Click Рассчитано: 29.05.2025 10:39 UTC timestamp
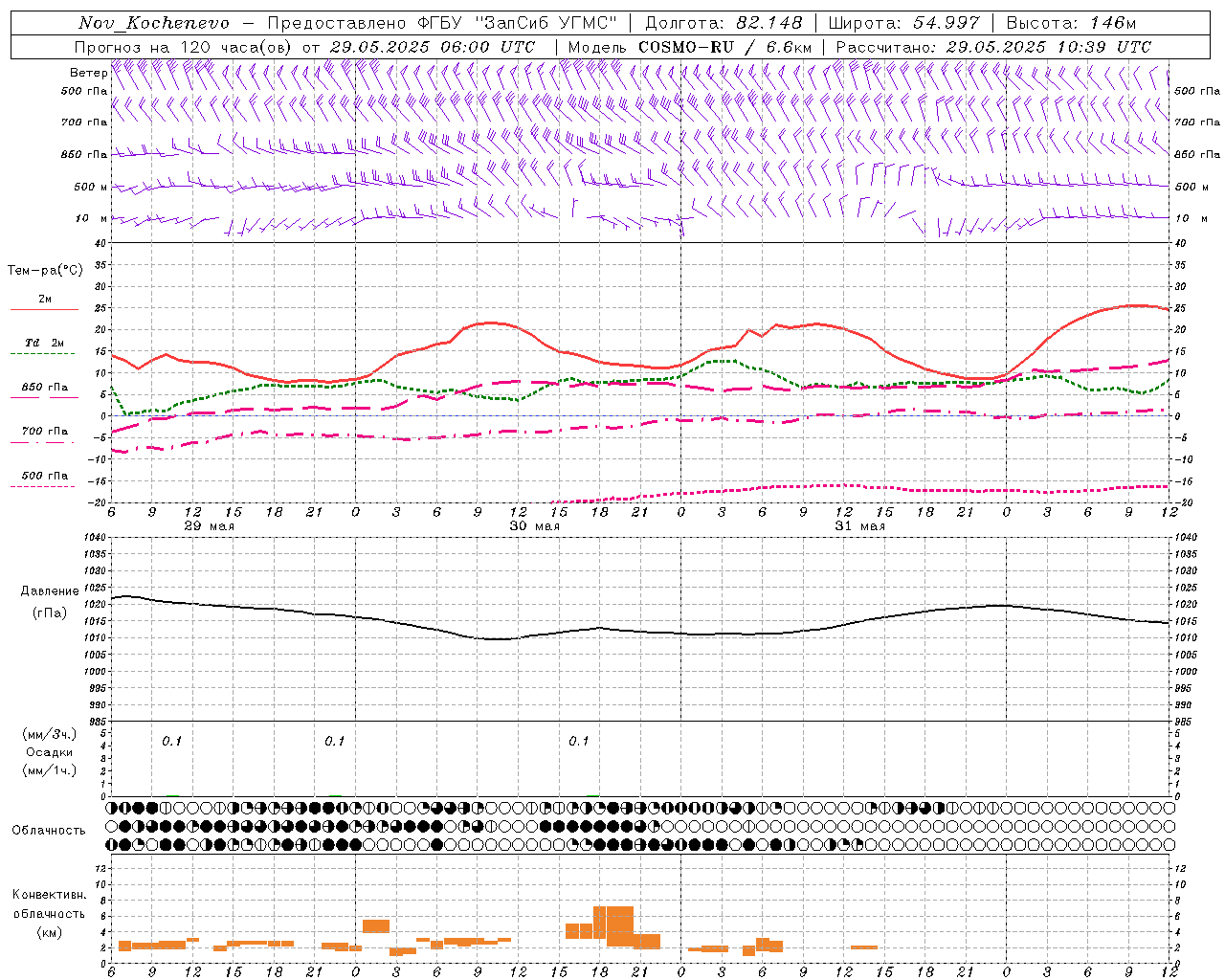Viewport: 1225px width, 980px height. [x=993, y=47]
